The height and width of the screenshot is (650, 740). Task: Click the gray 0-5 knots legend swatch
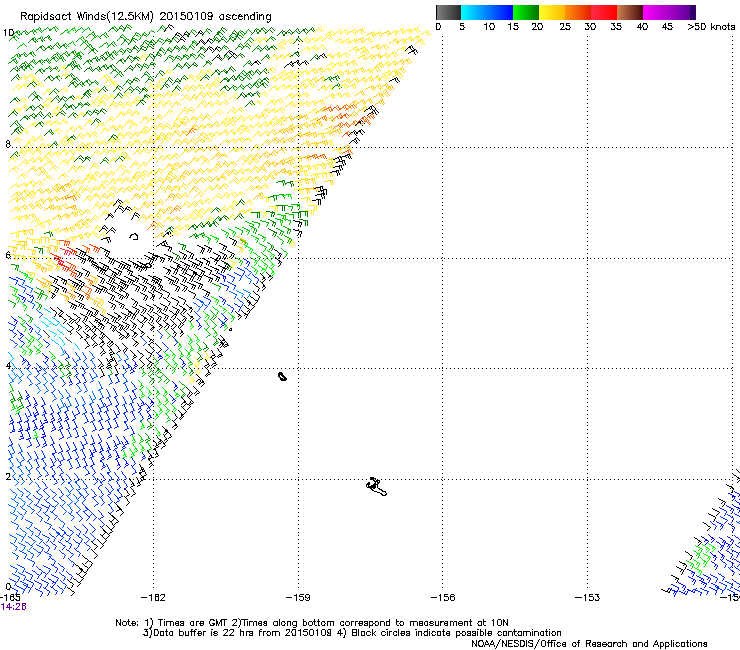(448, 12)
